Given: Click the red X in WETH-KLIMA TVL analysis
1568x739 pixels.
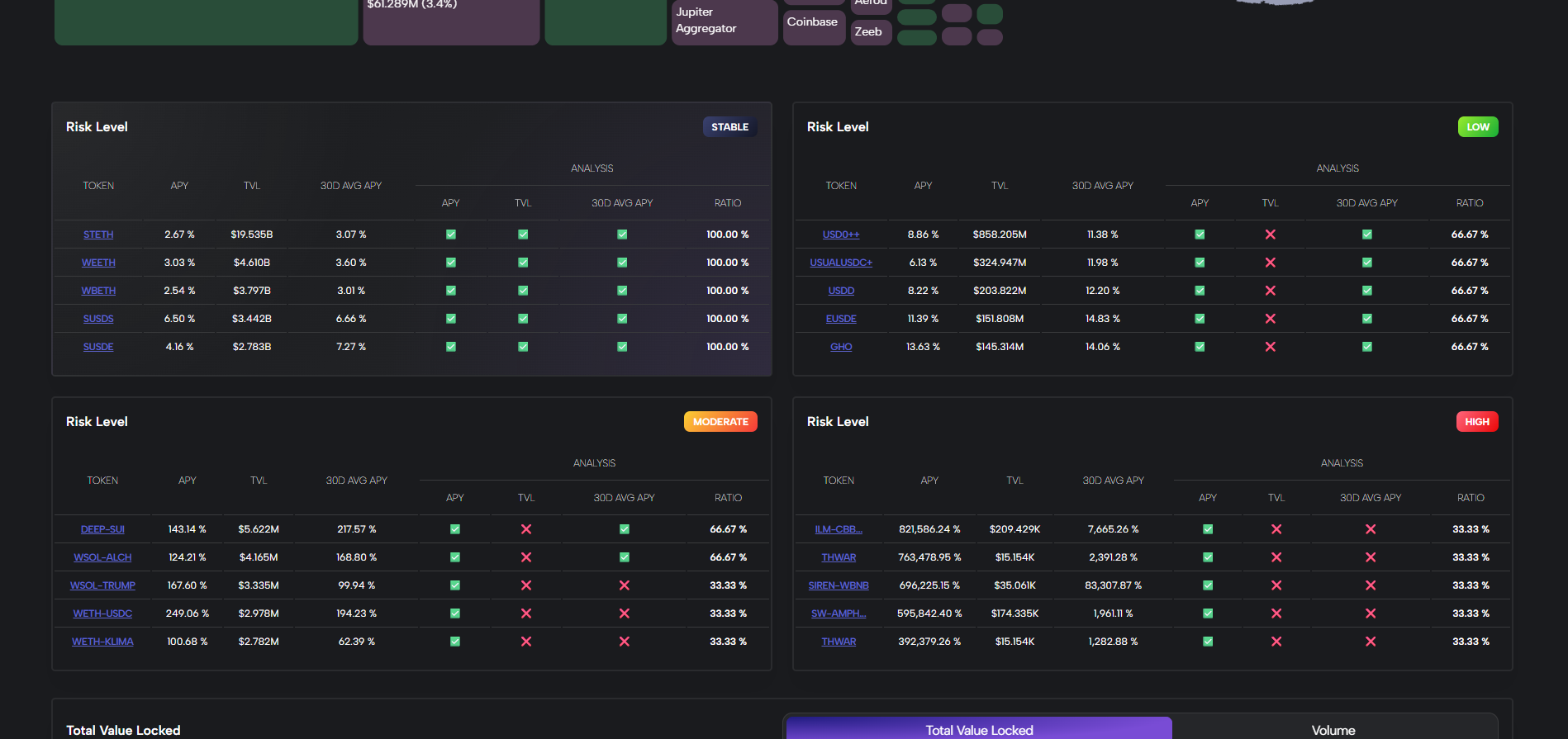Looking at the screenshot, I should (x=525, y=642).
